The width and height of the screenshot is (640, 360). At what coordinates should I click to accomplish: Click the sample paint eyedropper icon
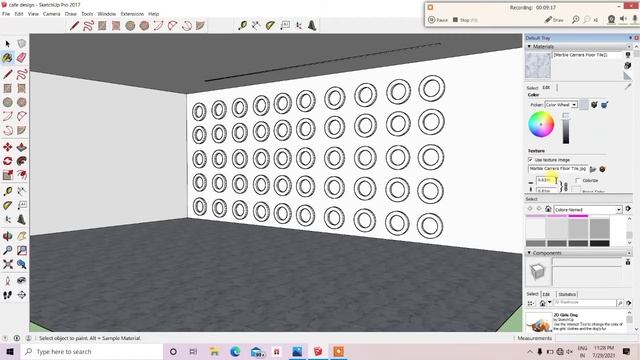(628, 86)
